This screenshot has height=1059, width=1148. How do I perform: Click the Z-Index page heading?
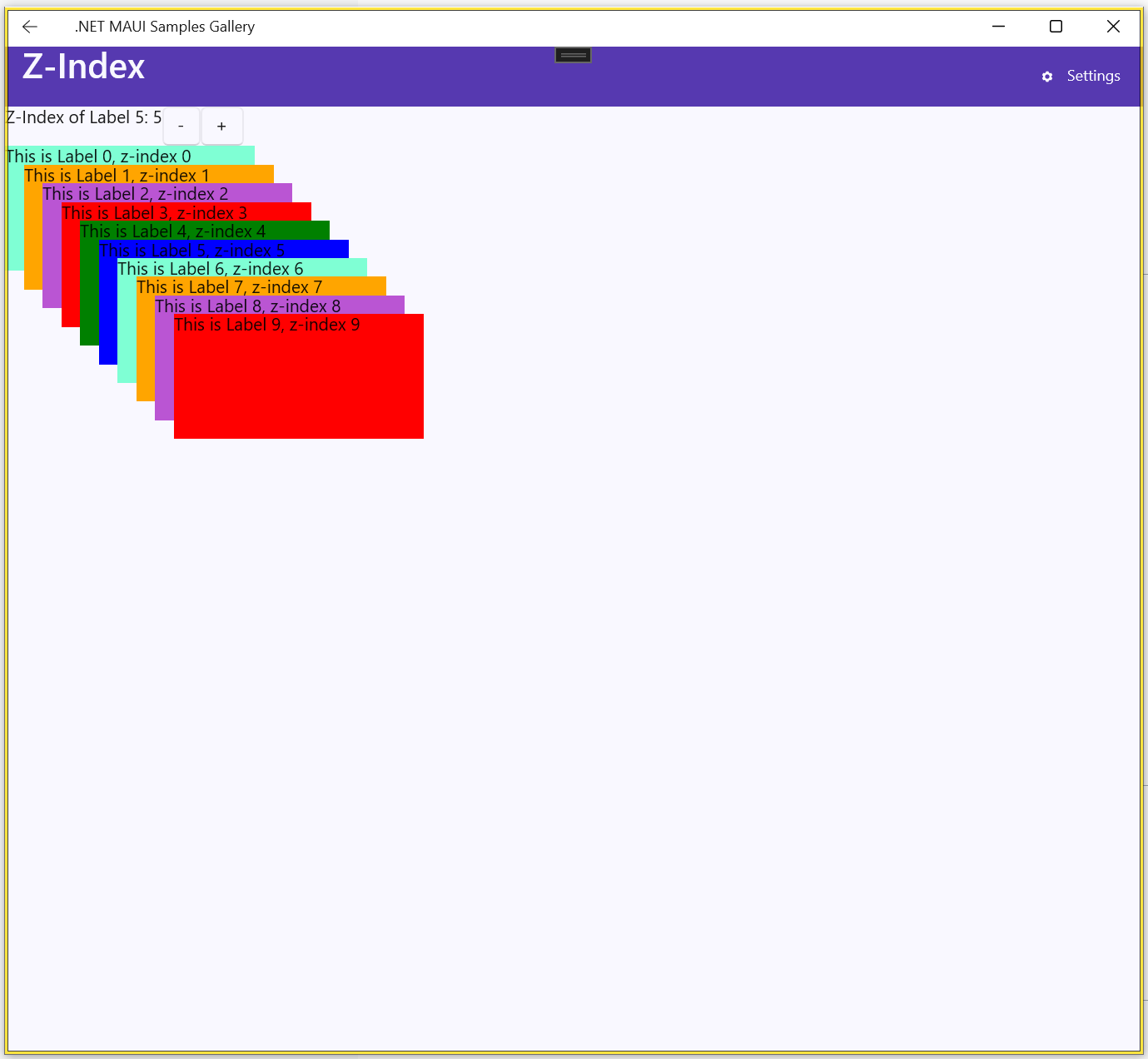tap(83, 67)
